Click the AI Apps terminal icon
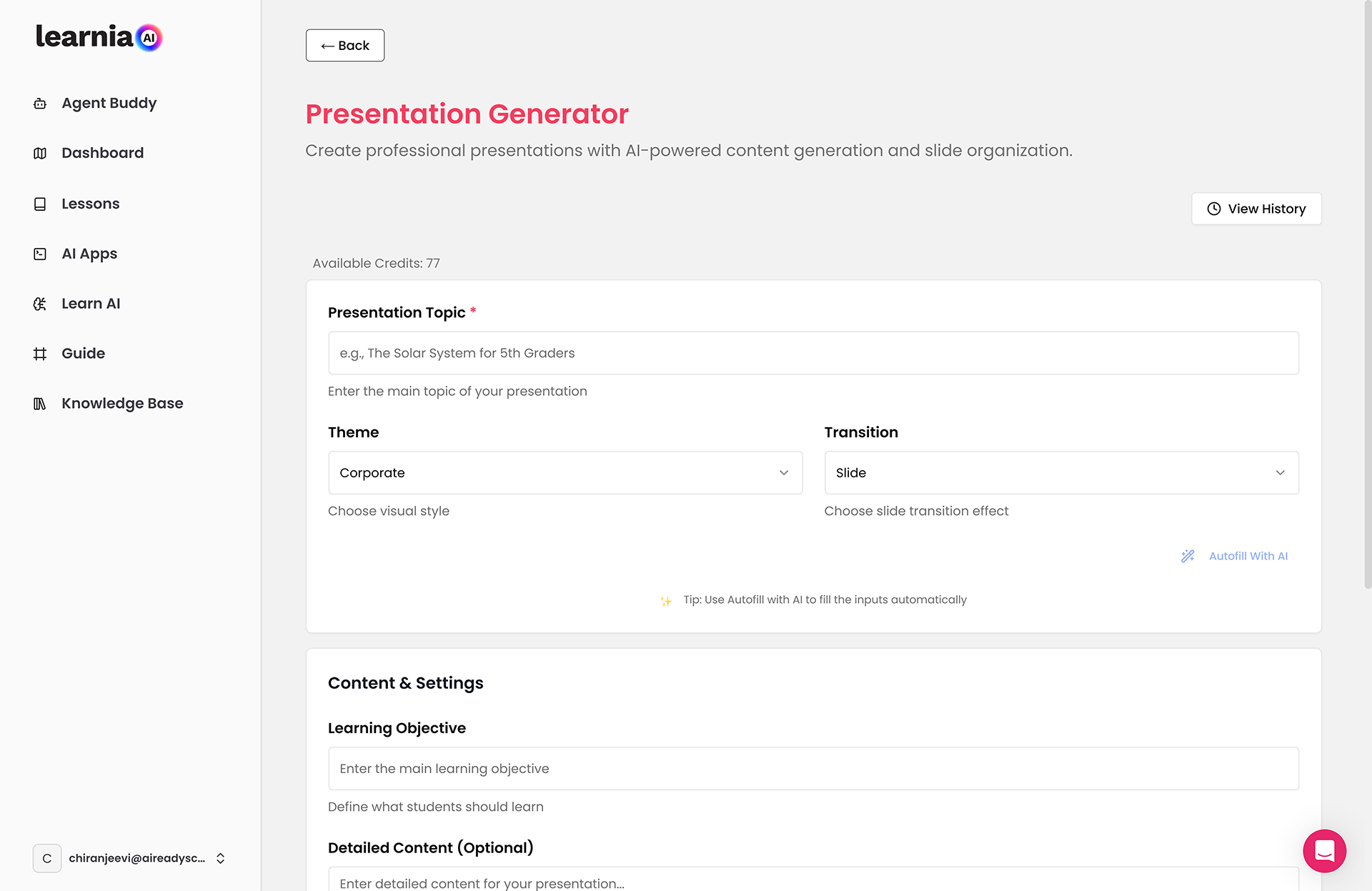 pyautogui.click(x=40, y=254)
